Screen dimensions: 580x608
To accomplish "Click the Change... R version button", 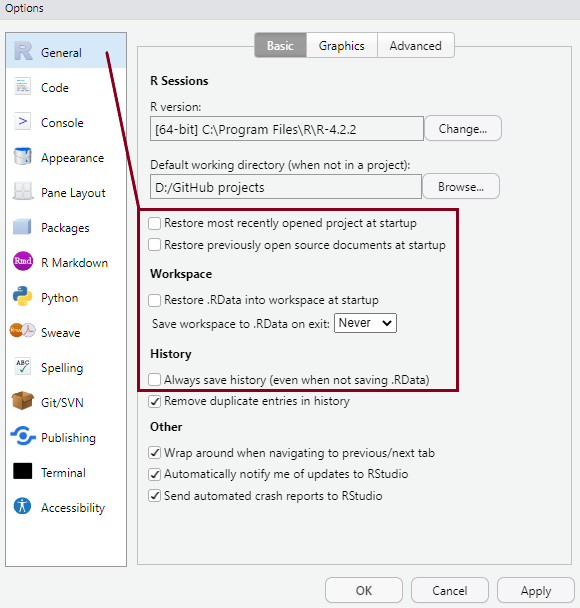I will 463,128.
